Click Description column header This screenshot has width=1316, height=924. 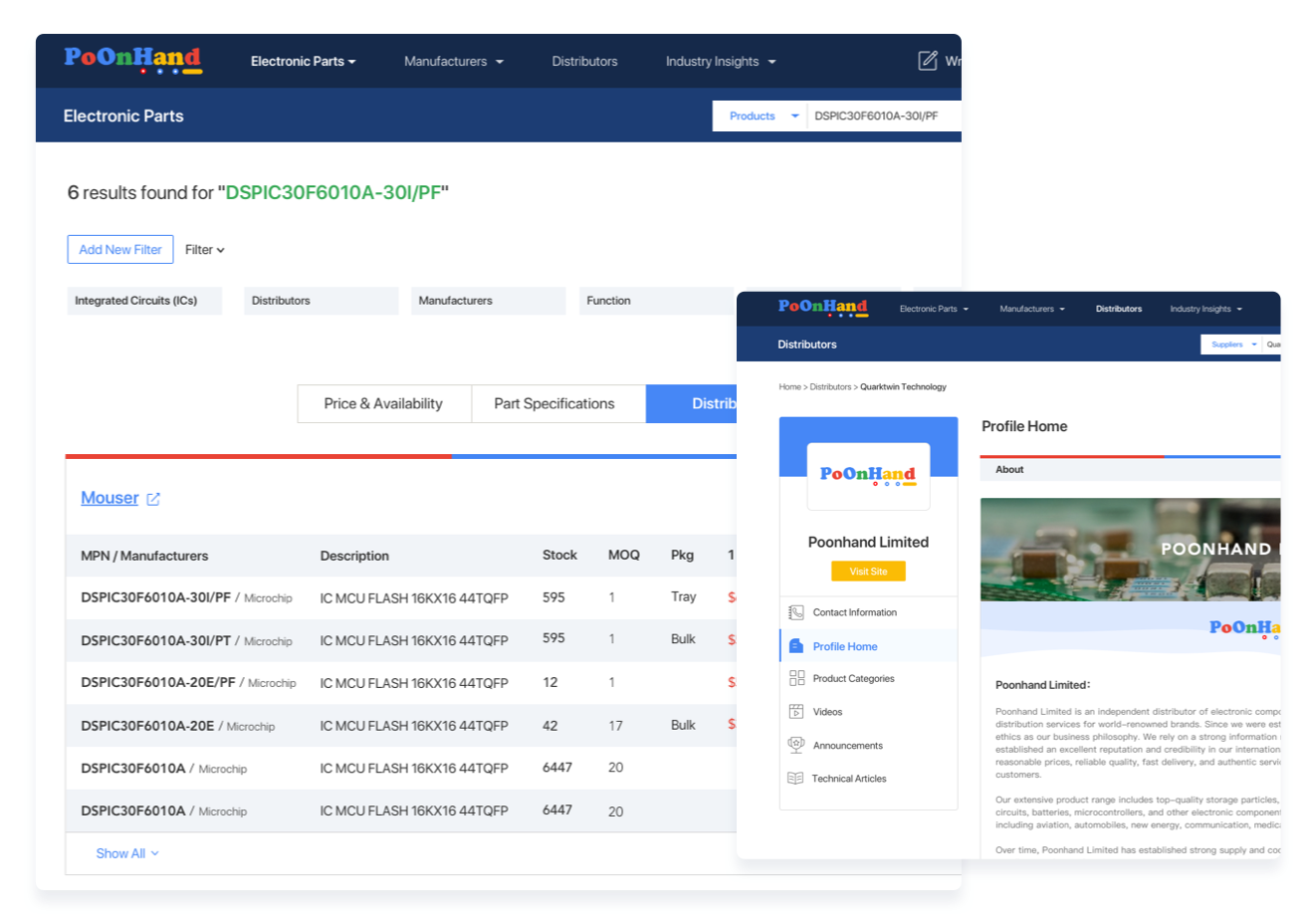[354, 556]
